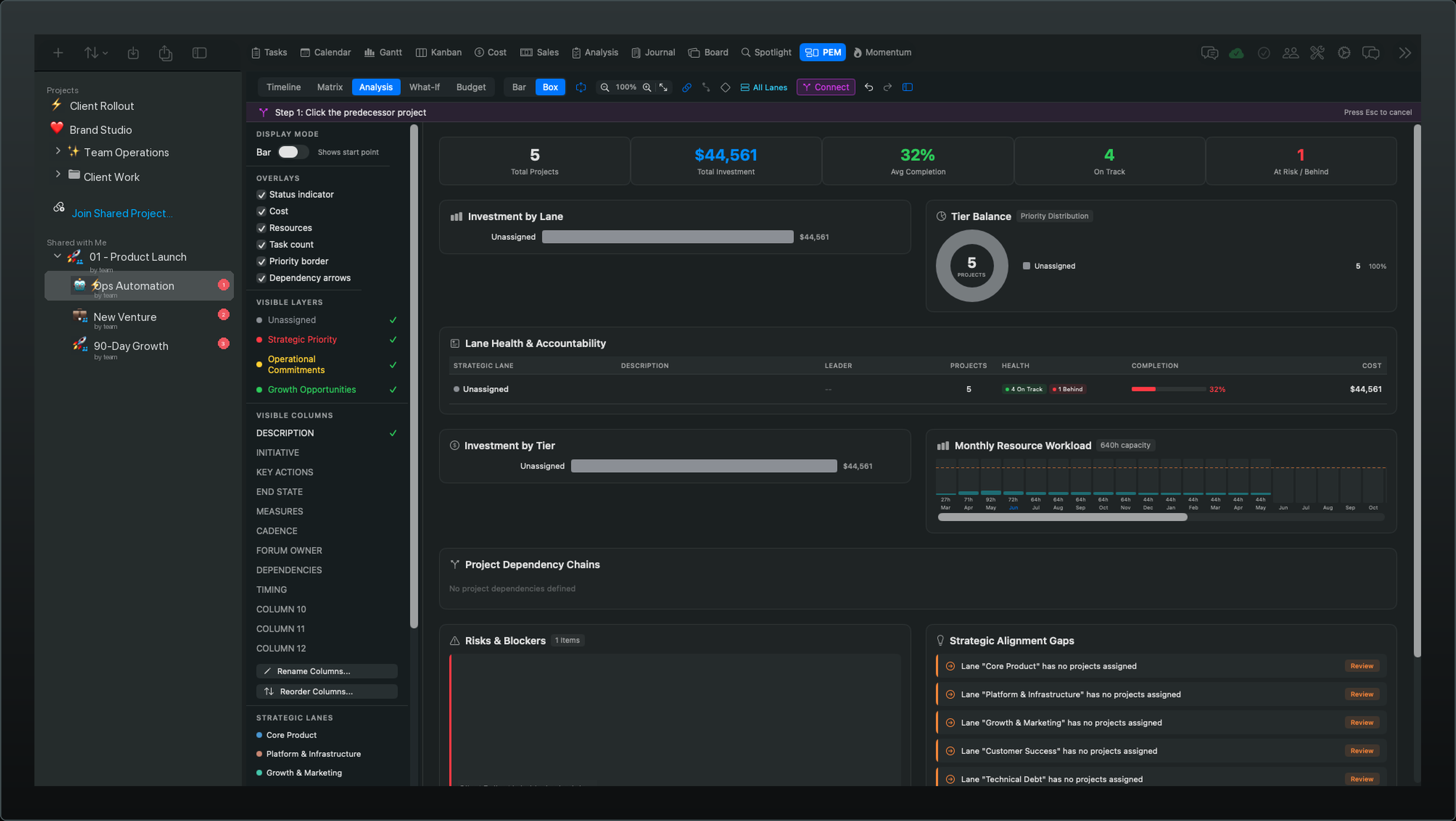
Task: Click the undo arrow icon
Action: tap(869, 87)
